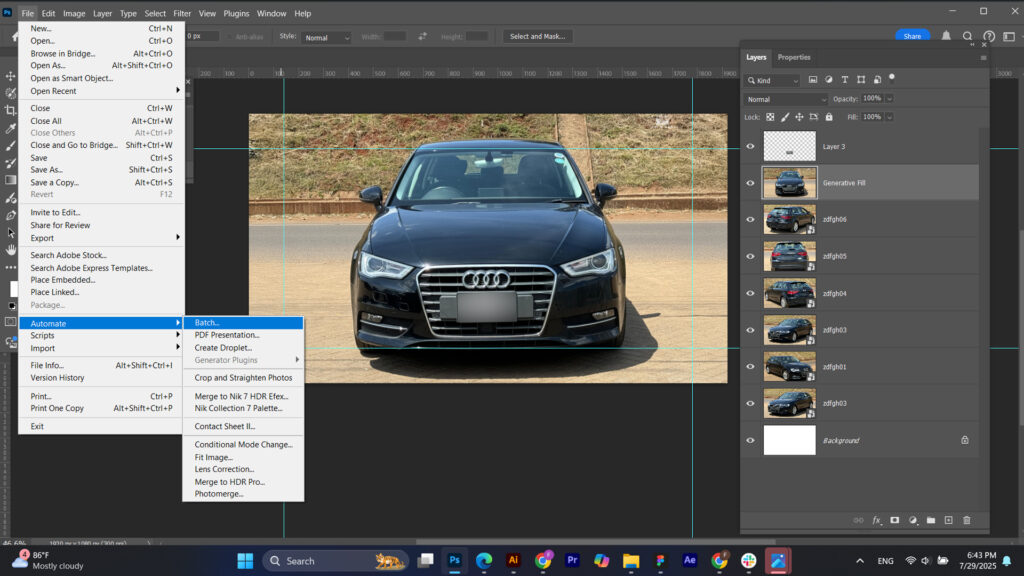The height and width of the screenshot is (576, 1024).
Task: Click the Opacity 100% value field
Action: tap(872, 99)
